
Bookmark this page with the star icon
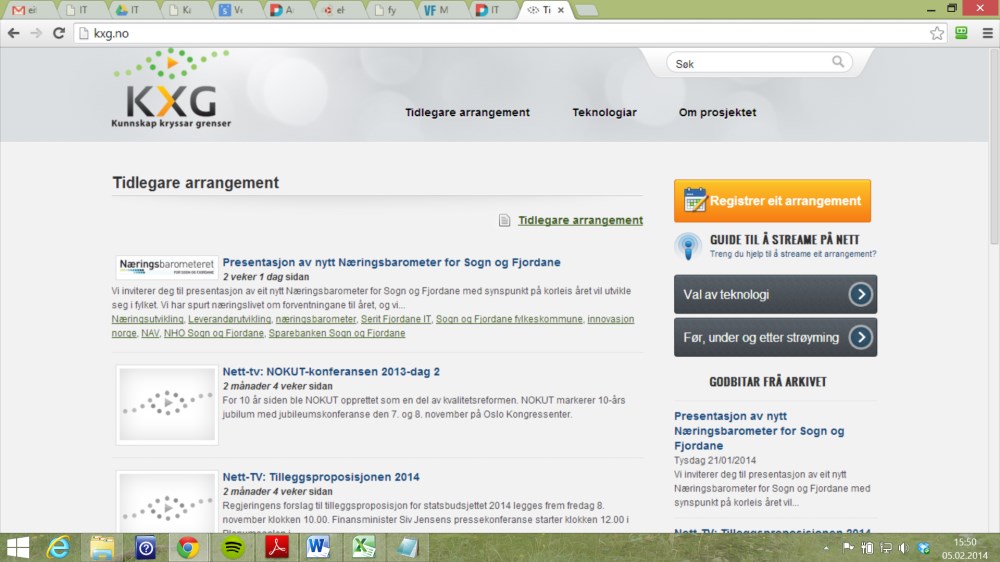[x=936, y=33]
